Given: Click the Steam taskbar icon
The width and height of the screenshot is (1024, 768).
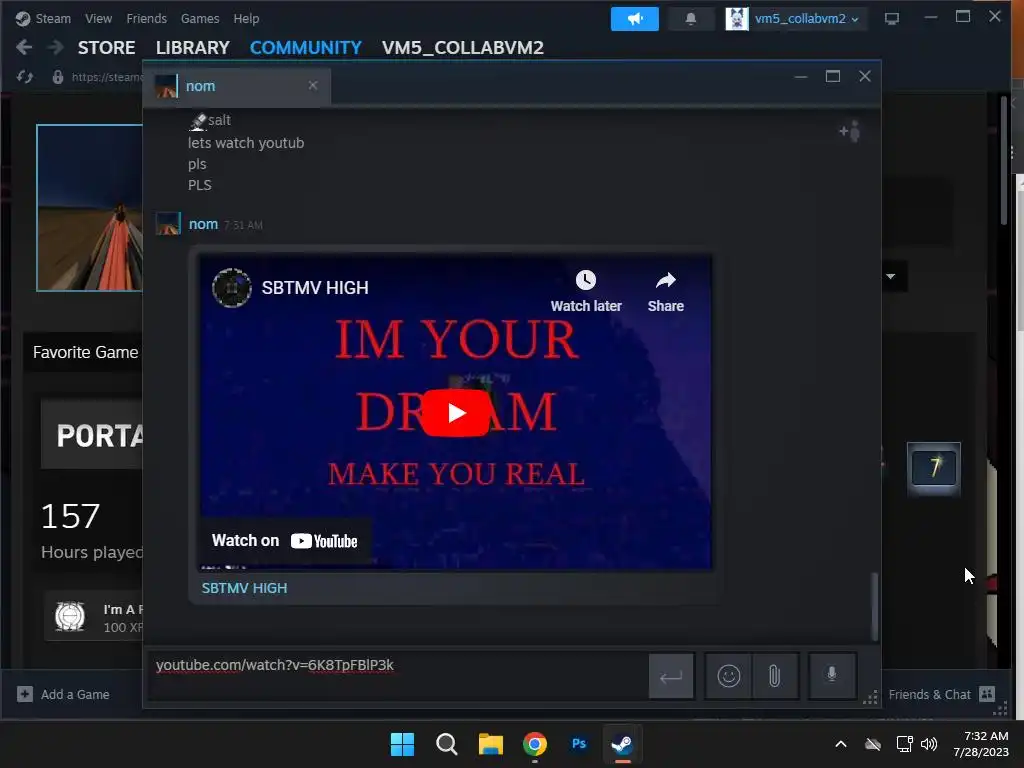Looking at the screenshot, I should pos(622,744).
